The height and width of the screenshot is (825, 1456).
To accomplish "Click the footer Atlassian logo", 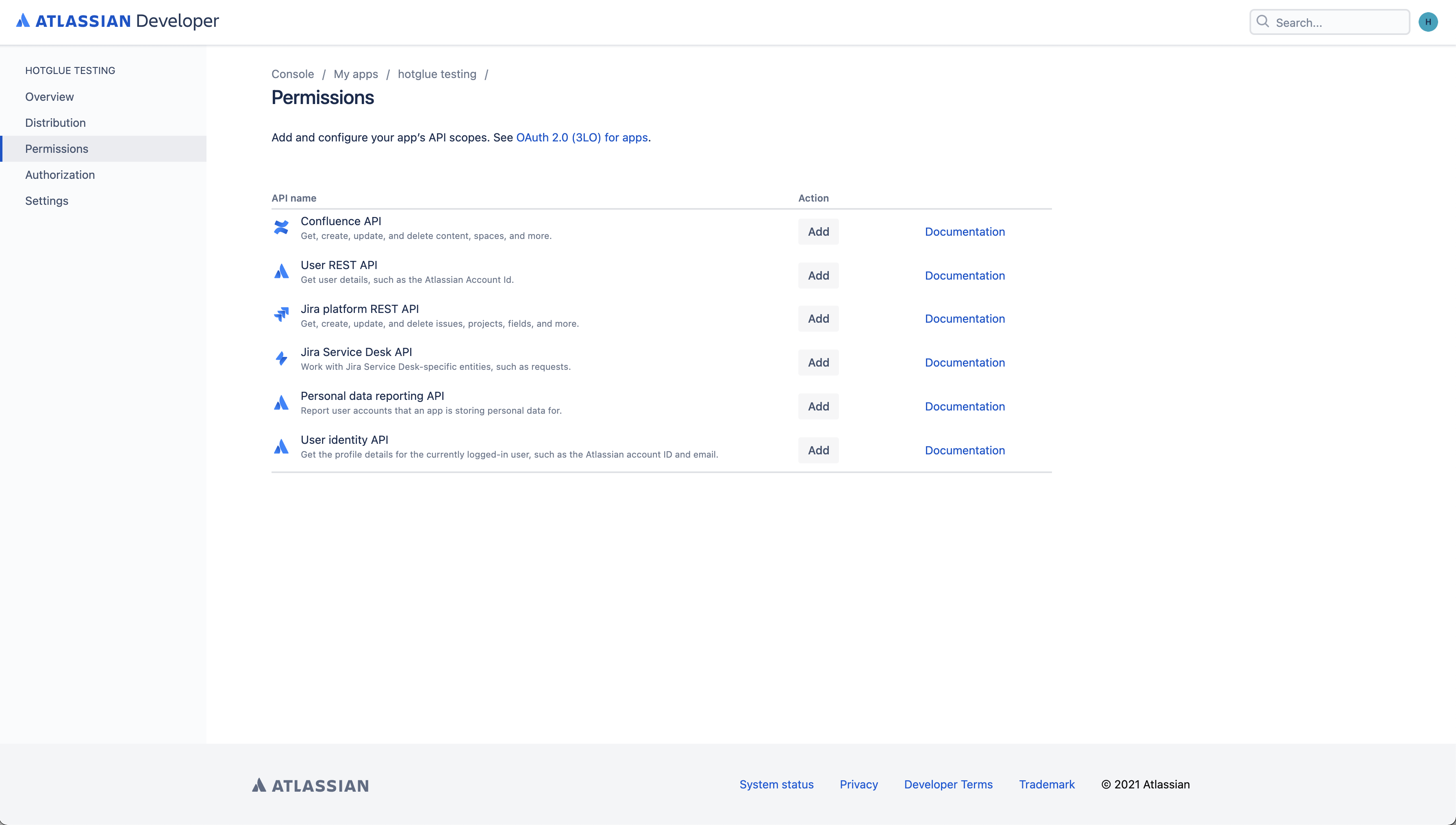I will click(311, 785).
